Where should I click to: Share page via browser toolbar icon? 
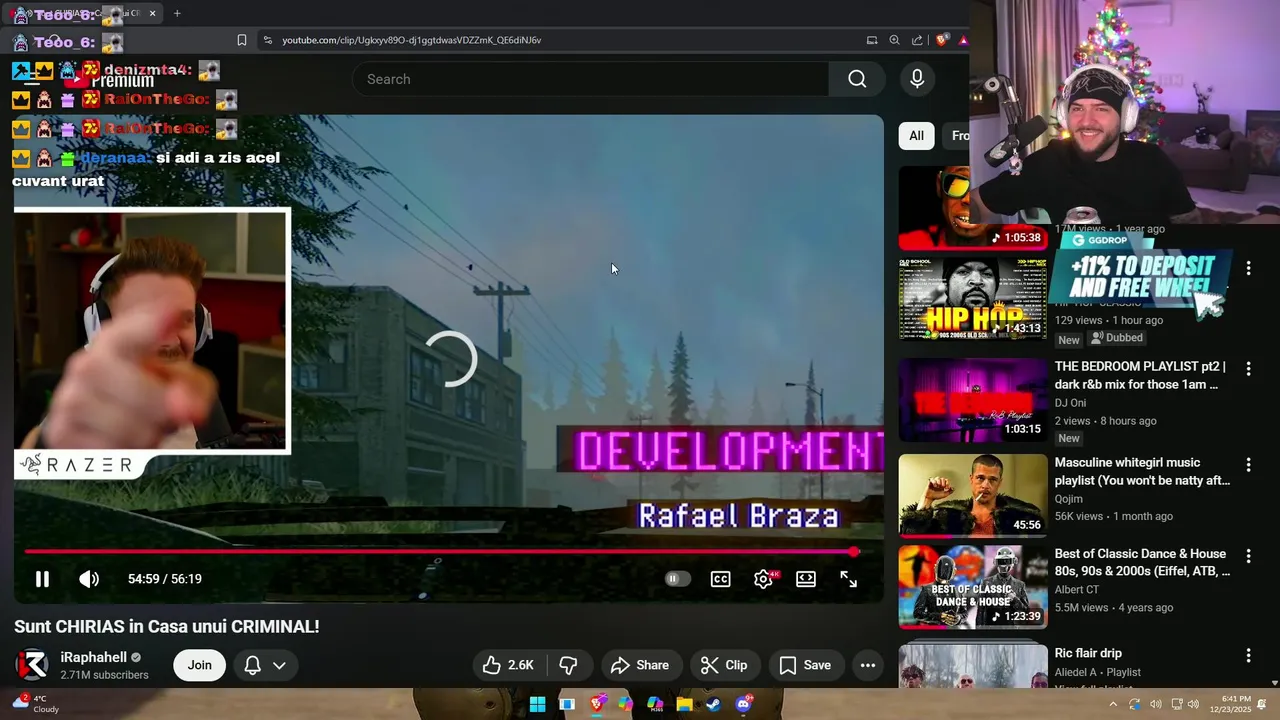(x=917, y=40)
